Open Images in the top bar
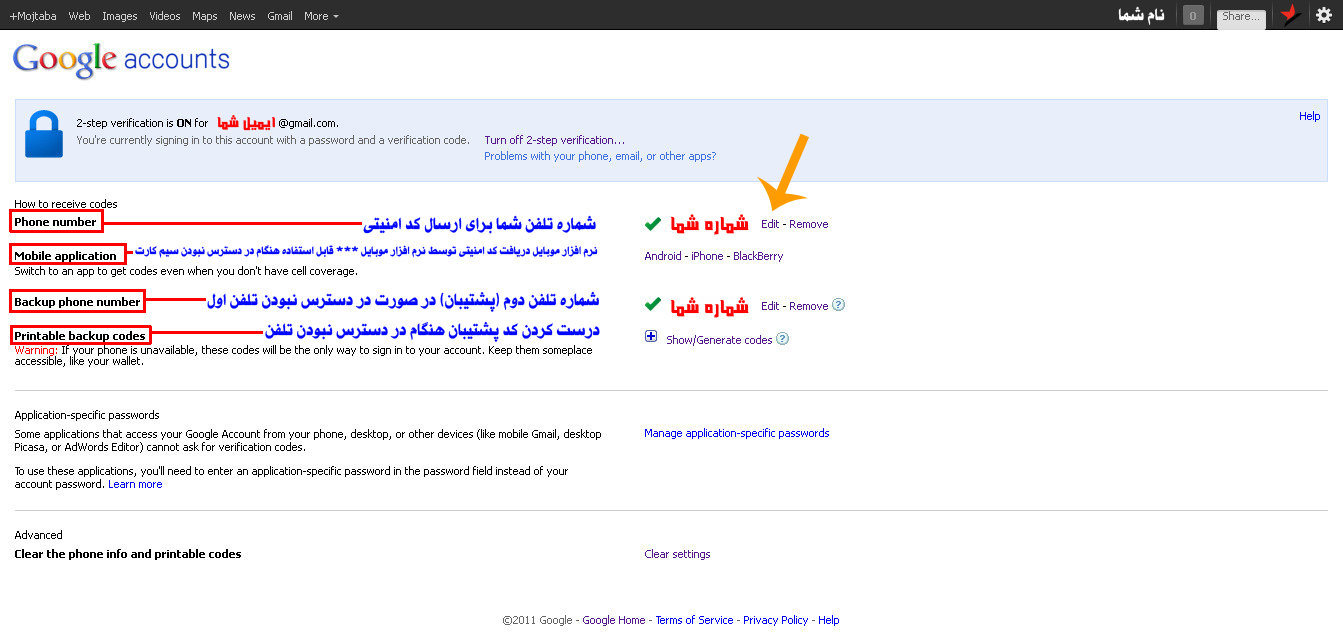This screenshot has height=640, width=1343. (120, 16)
